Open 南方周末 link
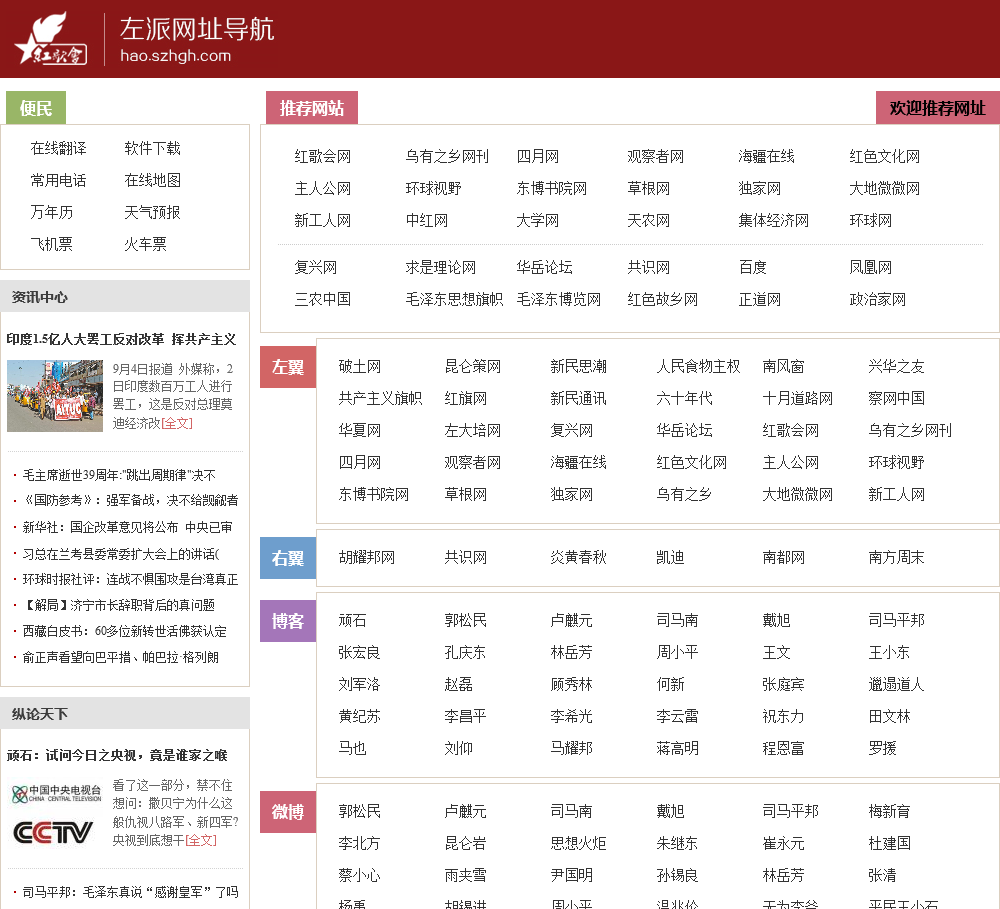 pyautogui.click(x=896, y=558)
